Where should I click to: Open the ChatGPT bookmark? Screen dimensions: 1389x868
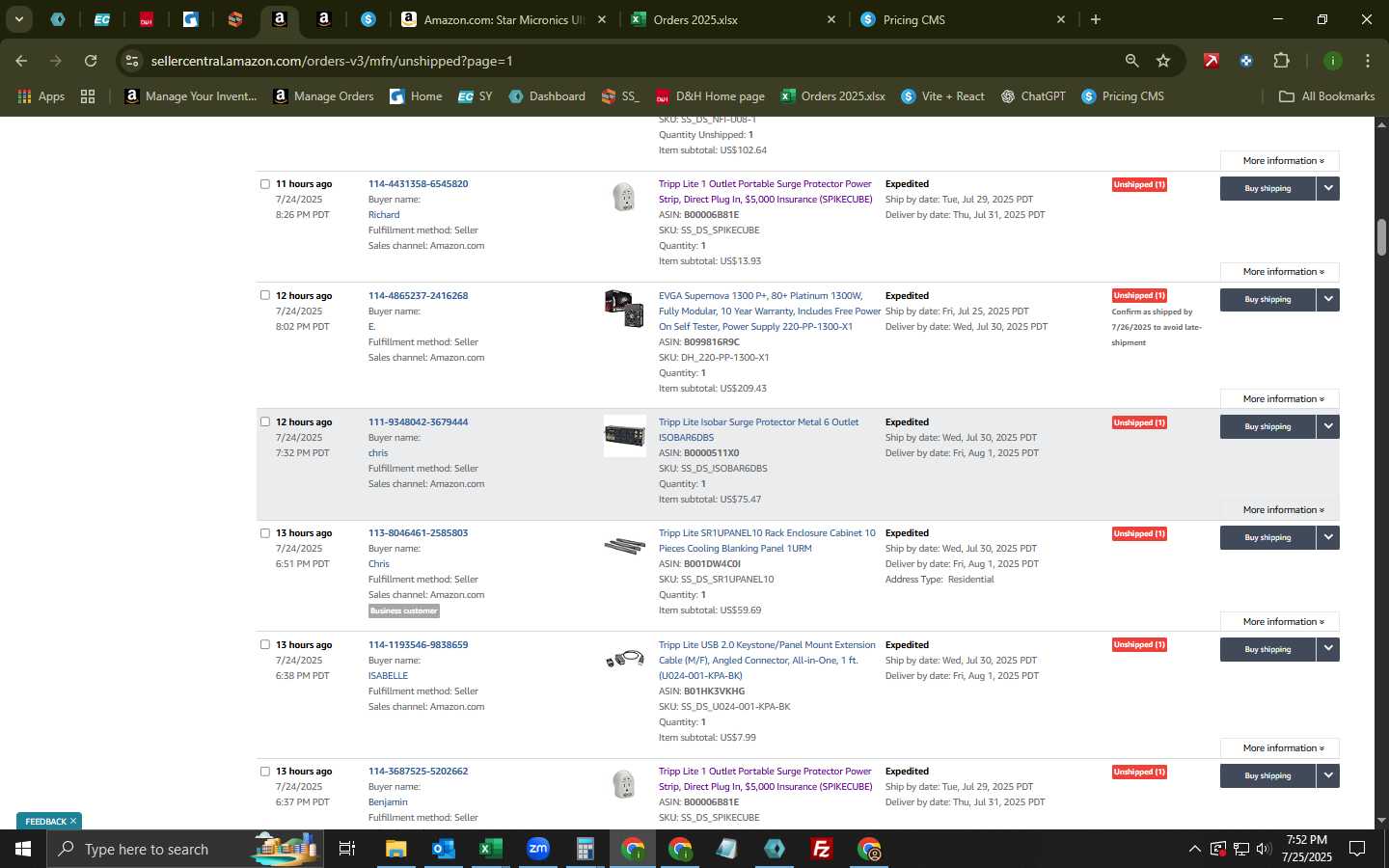pos(1033,96)
